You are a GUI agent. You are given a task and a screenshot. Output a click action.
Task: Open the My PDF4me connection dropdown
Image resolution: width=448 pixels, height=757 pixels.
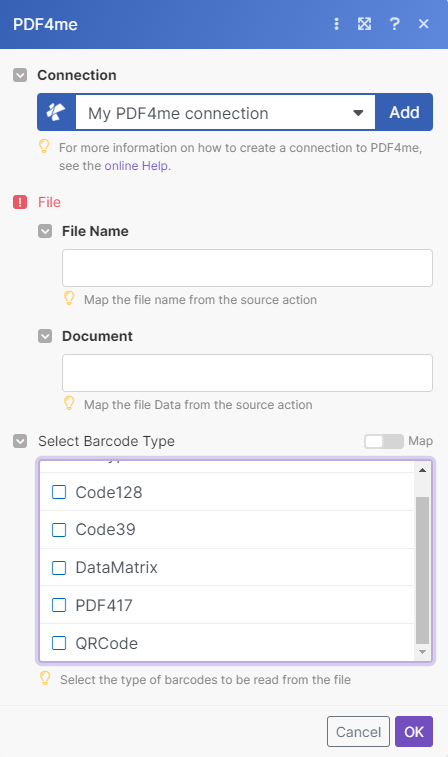[225, 112]
